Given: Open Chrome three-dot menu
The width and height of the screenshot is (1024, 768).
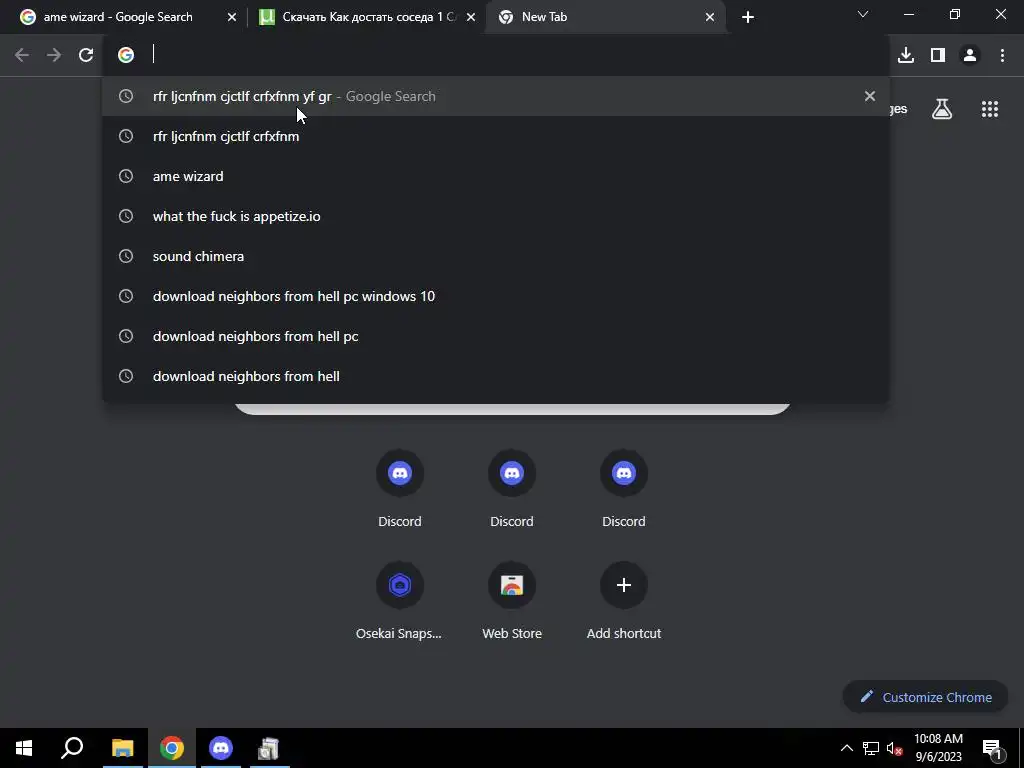Looking at the screenshot, I should pyautogui.click(x=1002, y=55).
